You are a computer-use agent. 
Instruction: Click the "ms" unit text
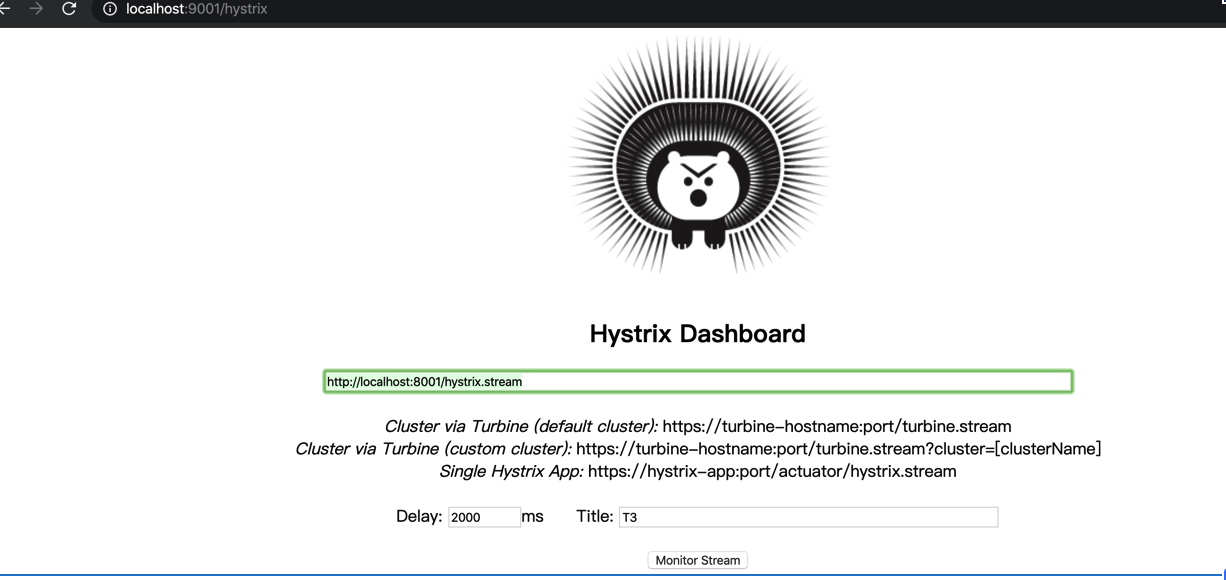click(533, 516)
